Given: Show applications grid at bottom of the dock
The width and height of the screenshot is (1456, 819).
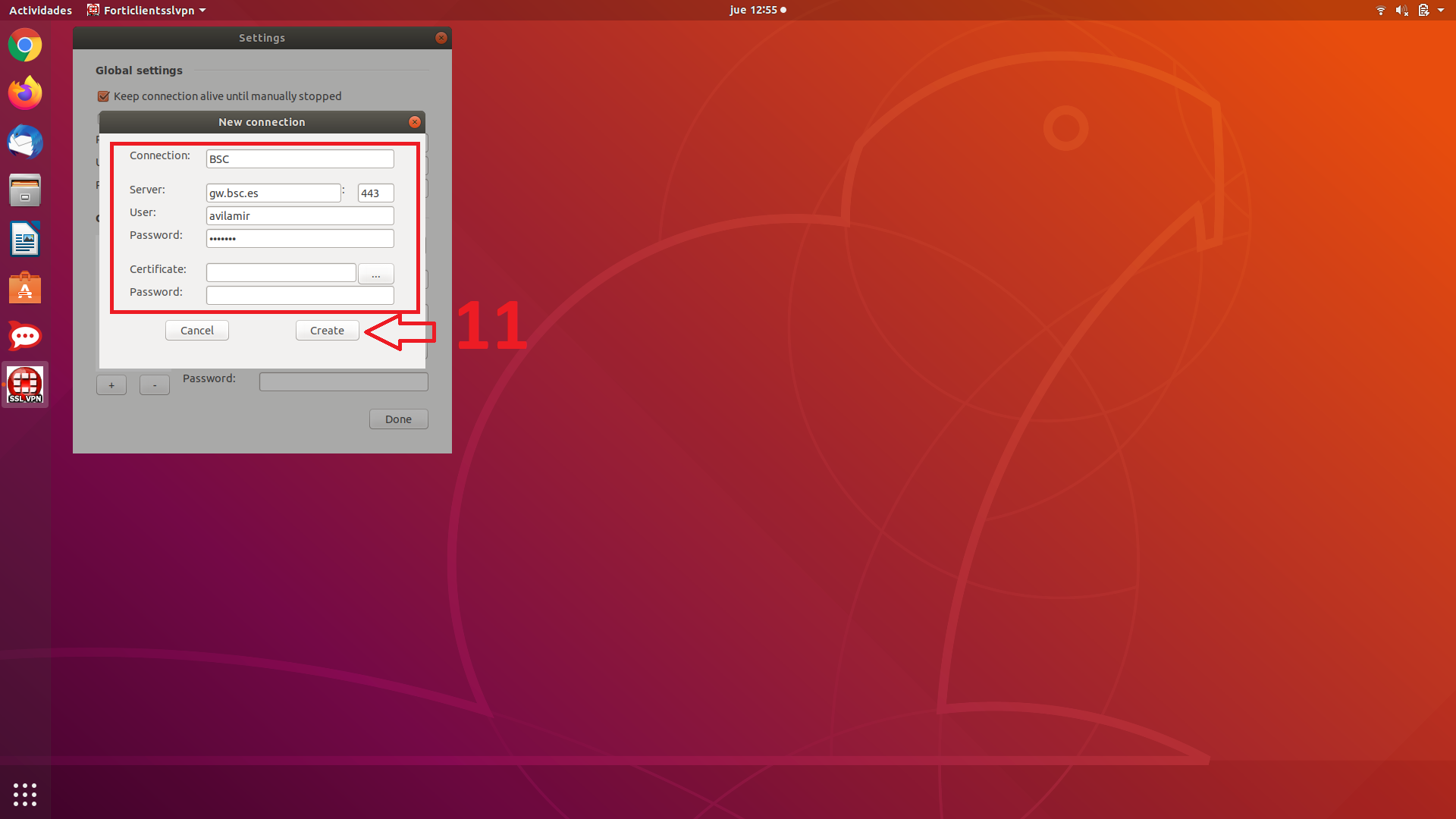Looking at the screenshot, I should 25,794.
